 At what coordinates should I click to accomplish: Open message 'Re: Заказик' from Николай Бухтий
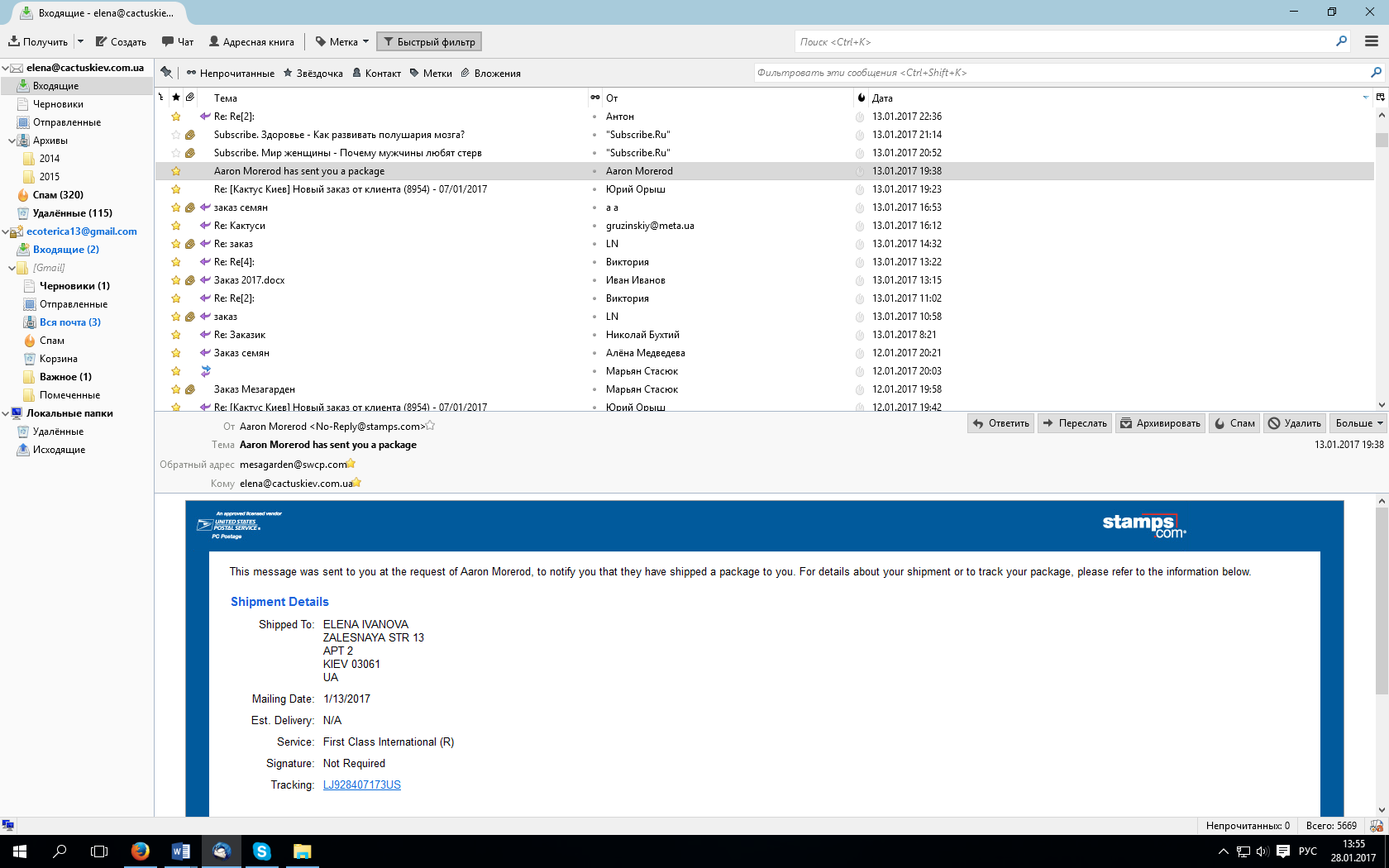pyautogui.click(x=764, y=335)
